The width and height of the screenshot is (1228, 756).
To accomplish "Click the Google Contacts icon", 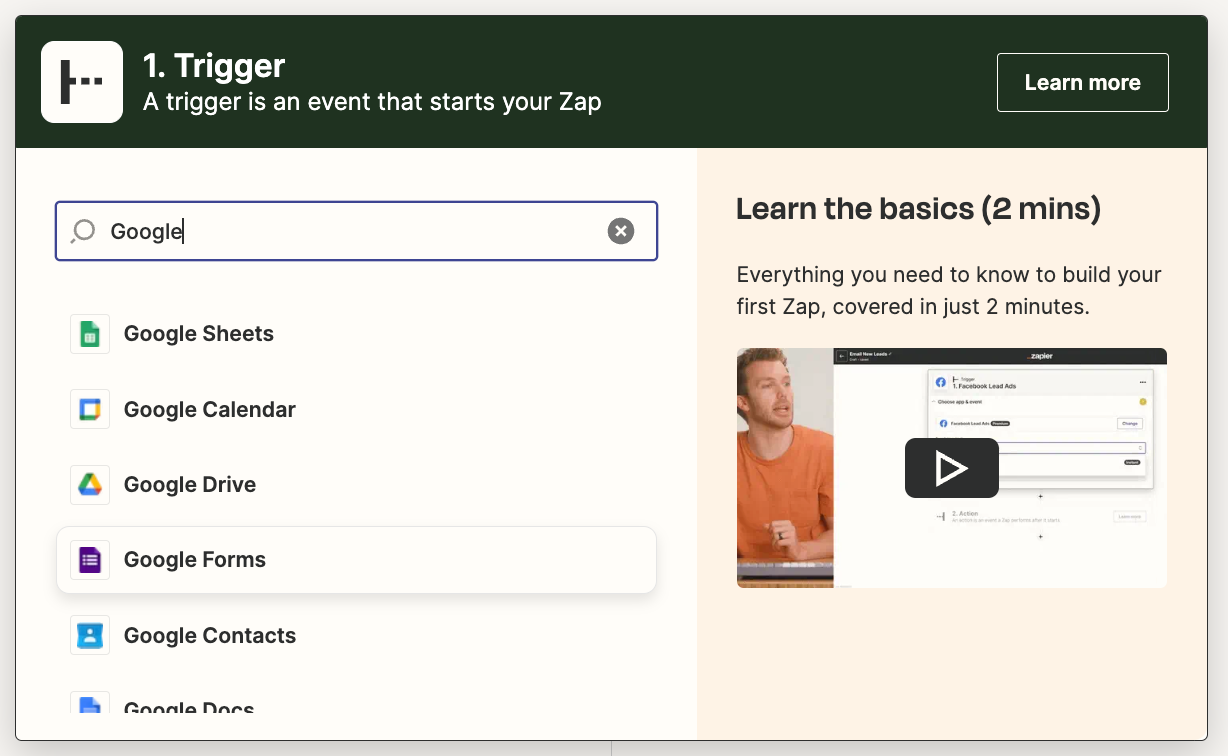I will click(x=90, y=635).
